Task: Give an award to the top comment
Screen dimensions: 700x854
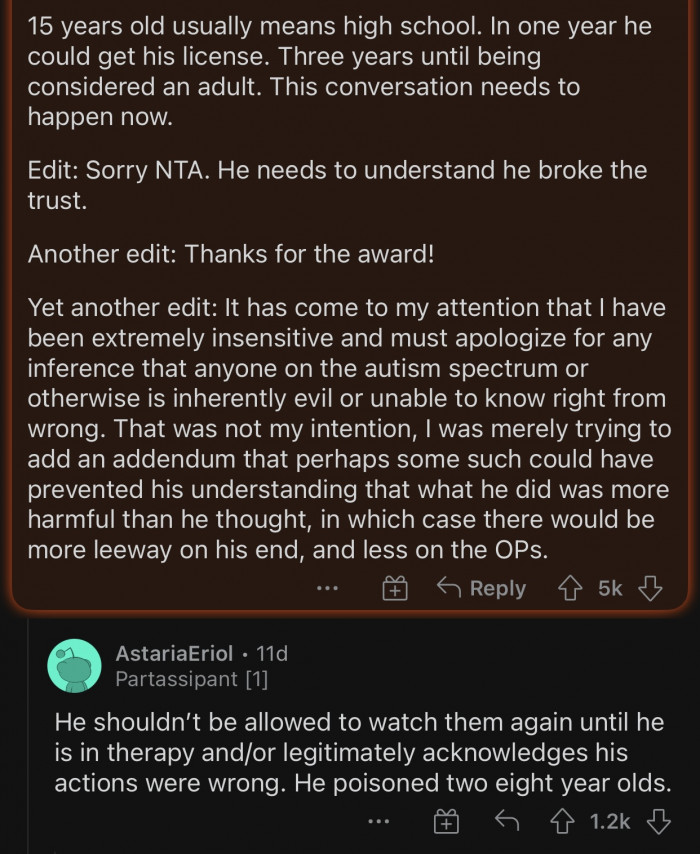Action: click(396, 588)
